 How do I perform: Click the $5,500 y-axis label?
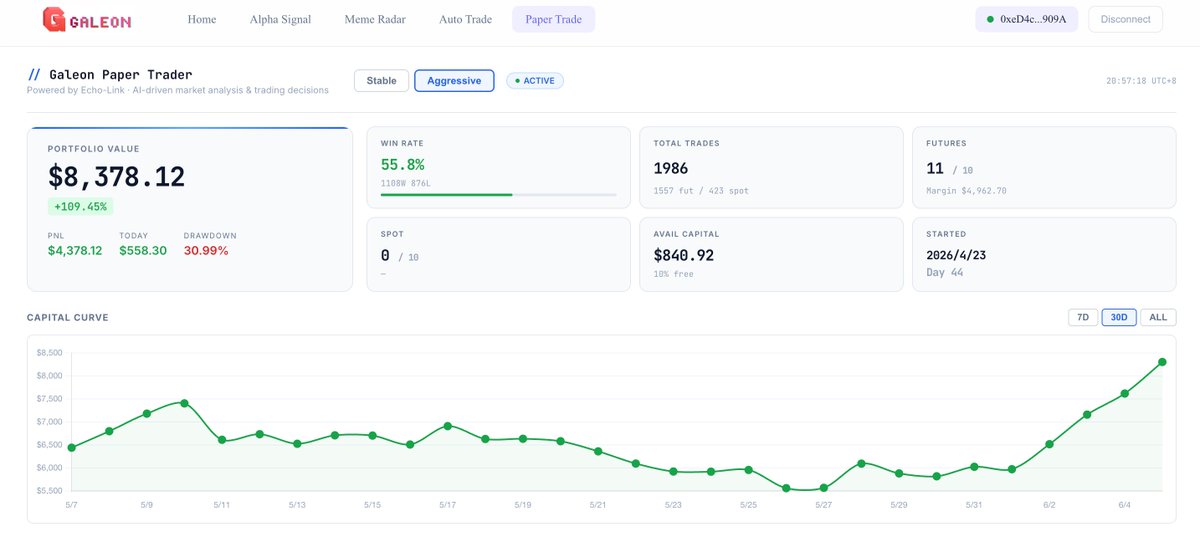49,490
